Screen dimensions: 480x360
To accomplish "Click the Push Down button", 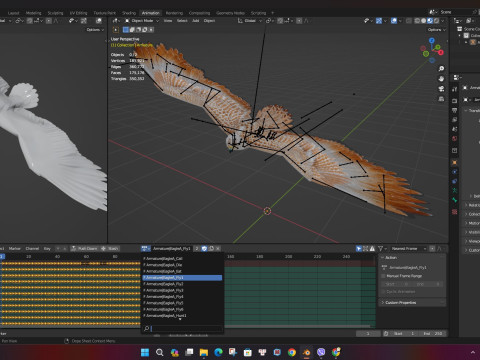I will coord(84,249).
